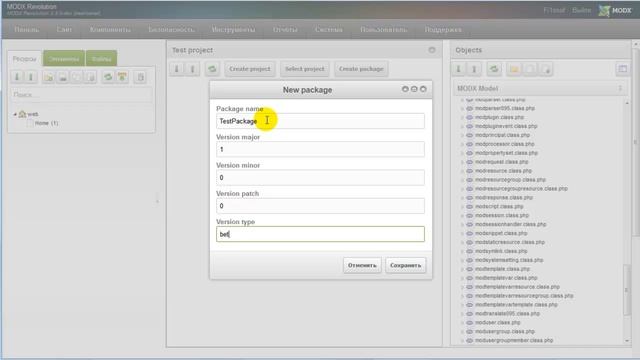Select the Home (1) resource
The width and height of the screenshot is (640, 360).
tap(46, 123)
